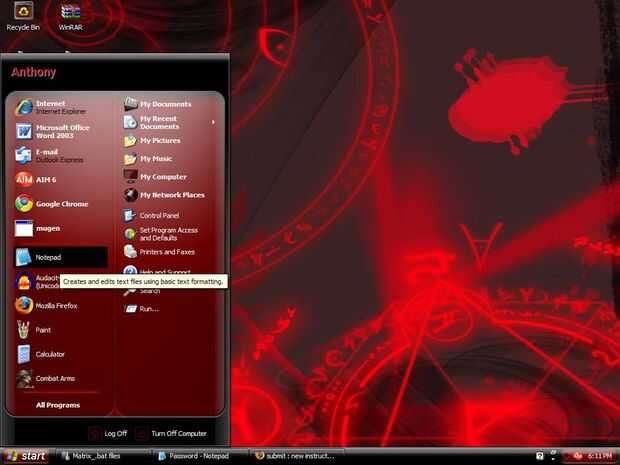Choose the Mozilla Firefox text label
Image resolution: width=620 pixels, height=465 pixels.
(x=57, y=306)
